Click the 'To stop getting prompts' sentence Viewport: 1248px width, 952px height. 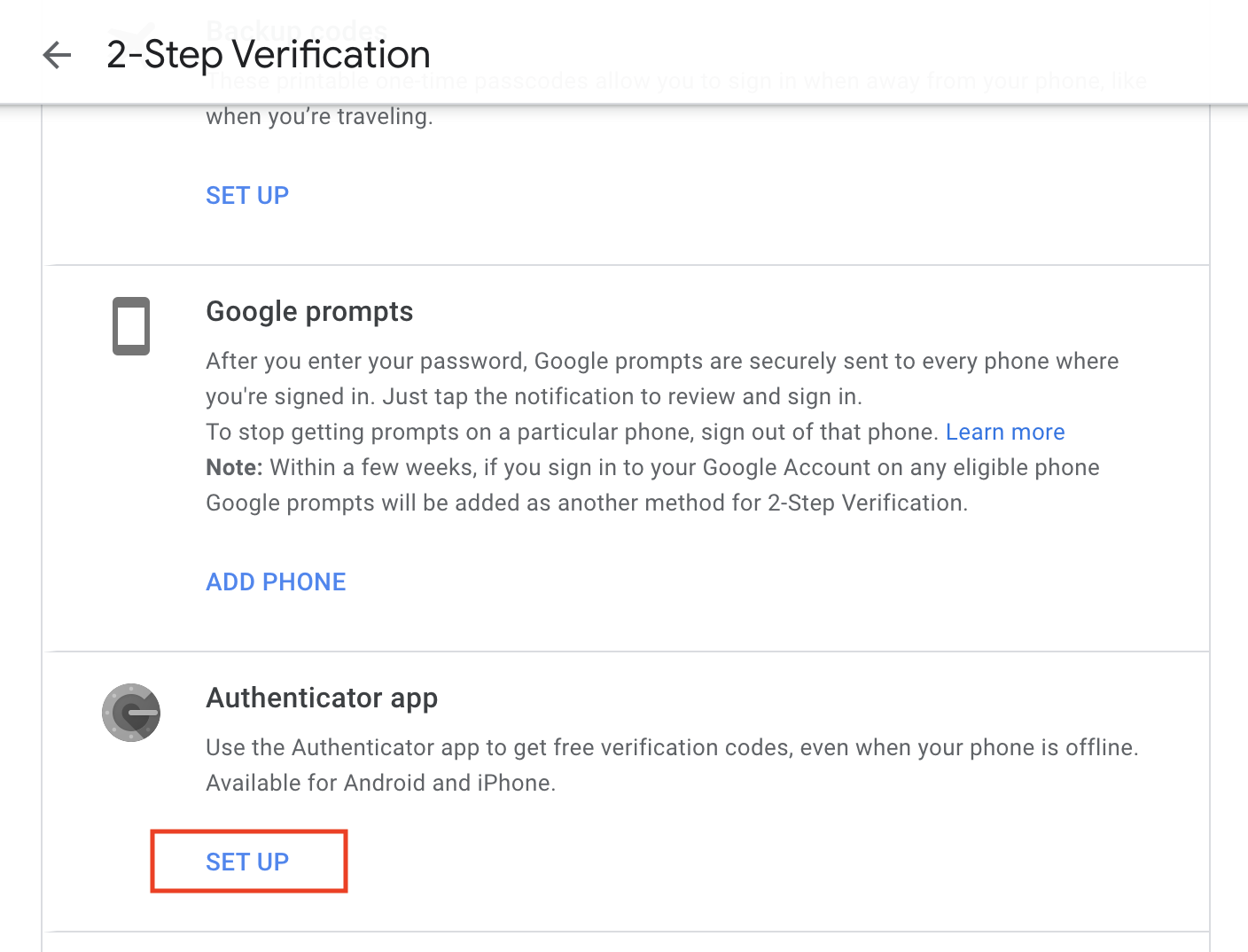[x=572, y=432]
